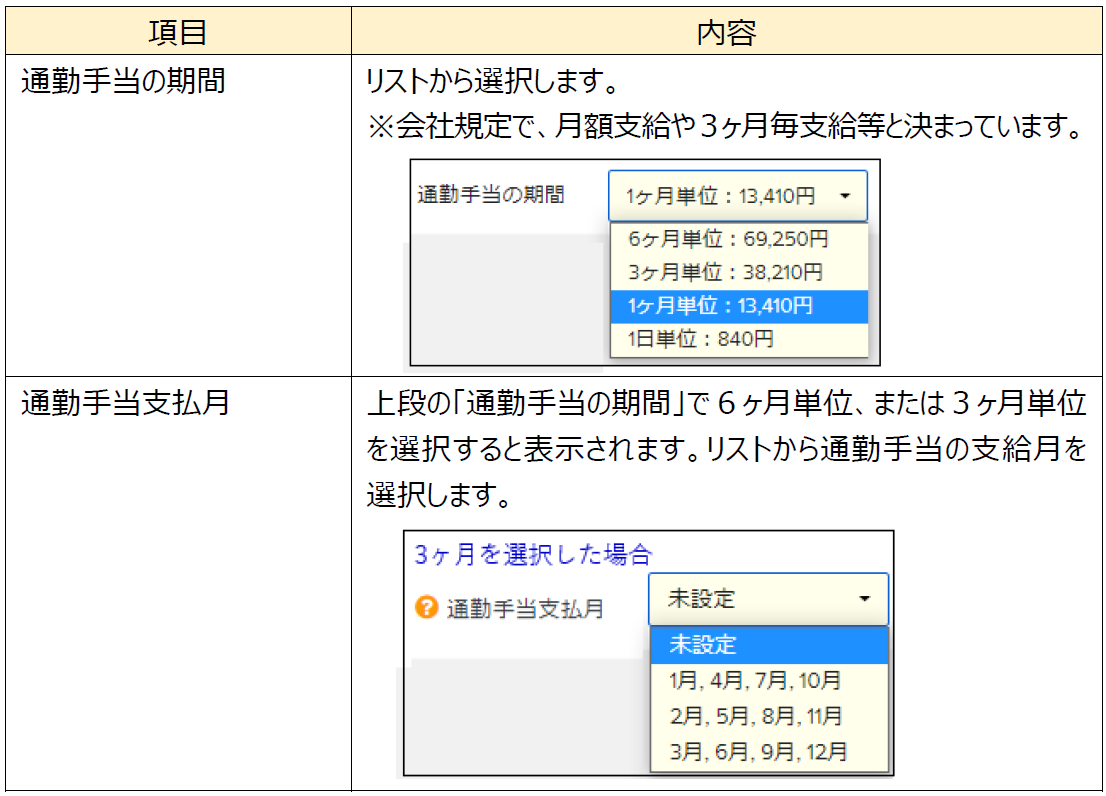This screenshot has width=1106, height=796.
Task: Open the 未設定 combo box arrow
Action: tap(865, 599)
